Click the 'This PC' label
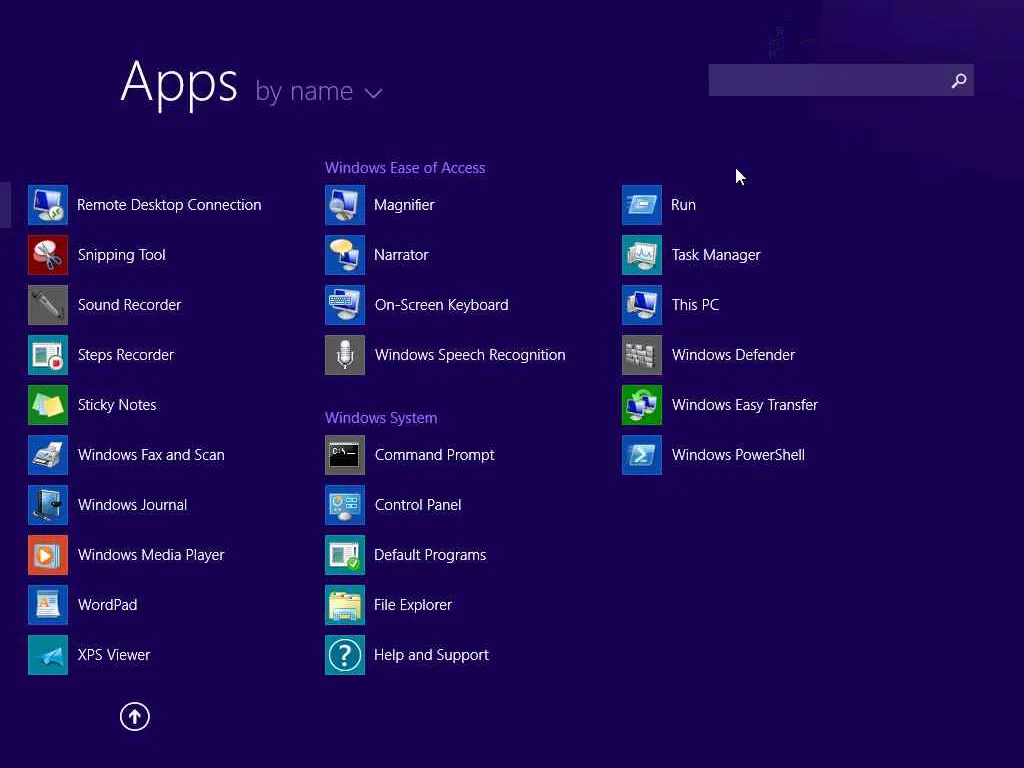 tap(695, 305)
